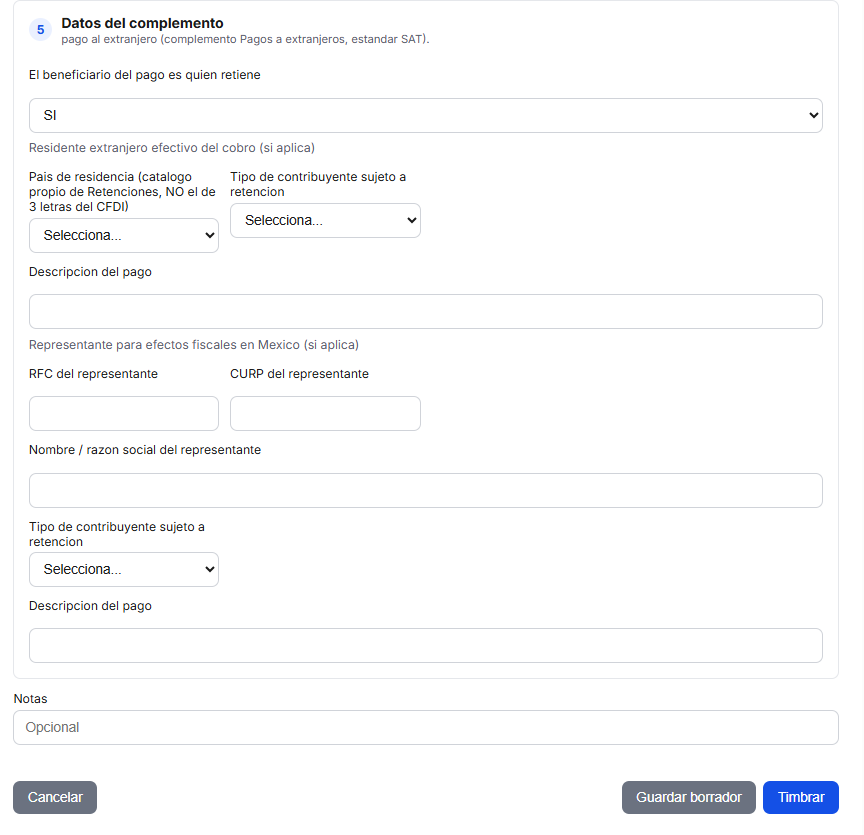Screen dimensions: 864x835
Task: Open the 'El beneficiario del pago' SI dropdown
Action: [x=425, y=115]
